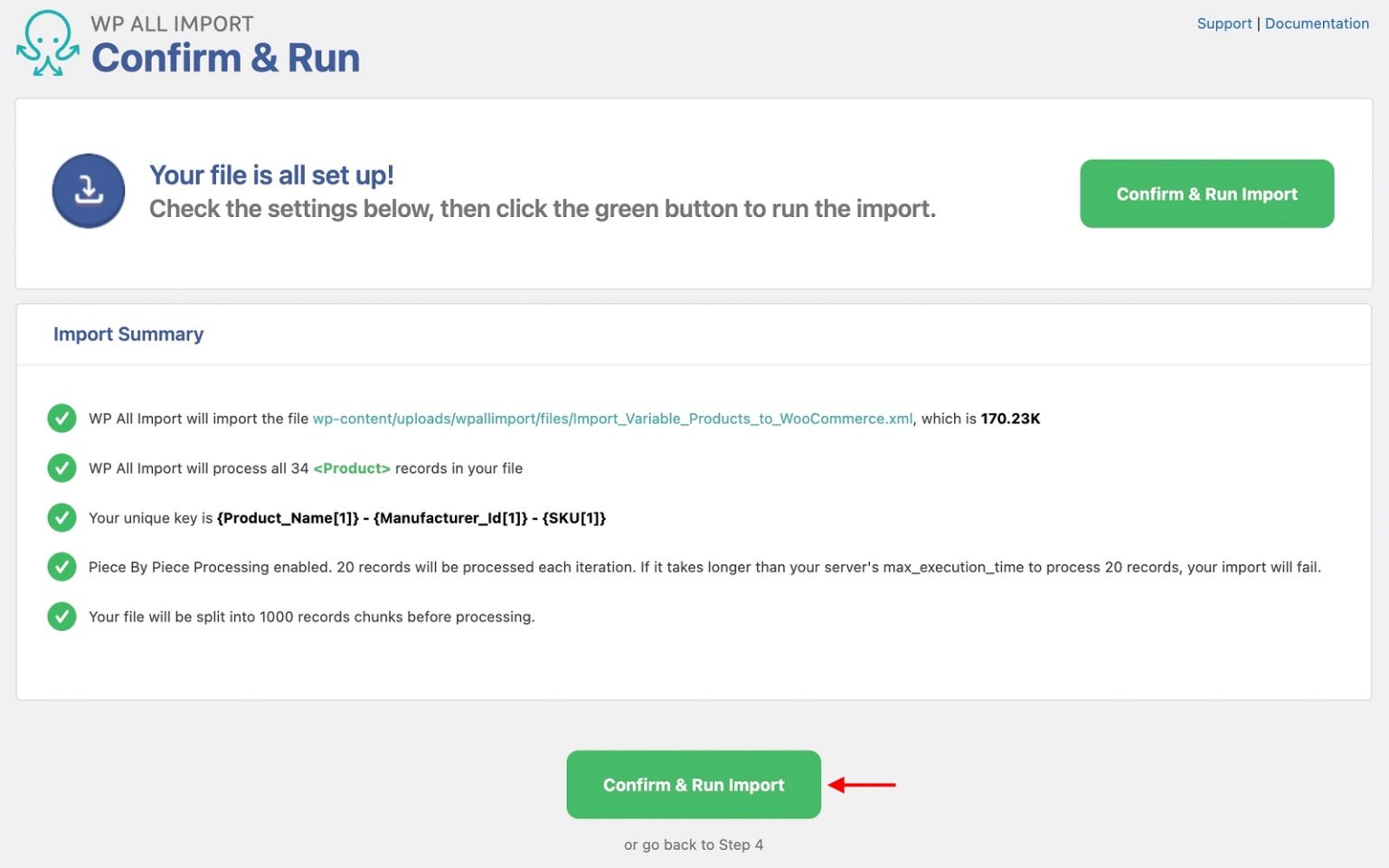
Task: Click the checkmark icon beside the unique key row
Action: pyautogui.click(x=61, y=517)
